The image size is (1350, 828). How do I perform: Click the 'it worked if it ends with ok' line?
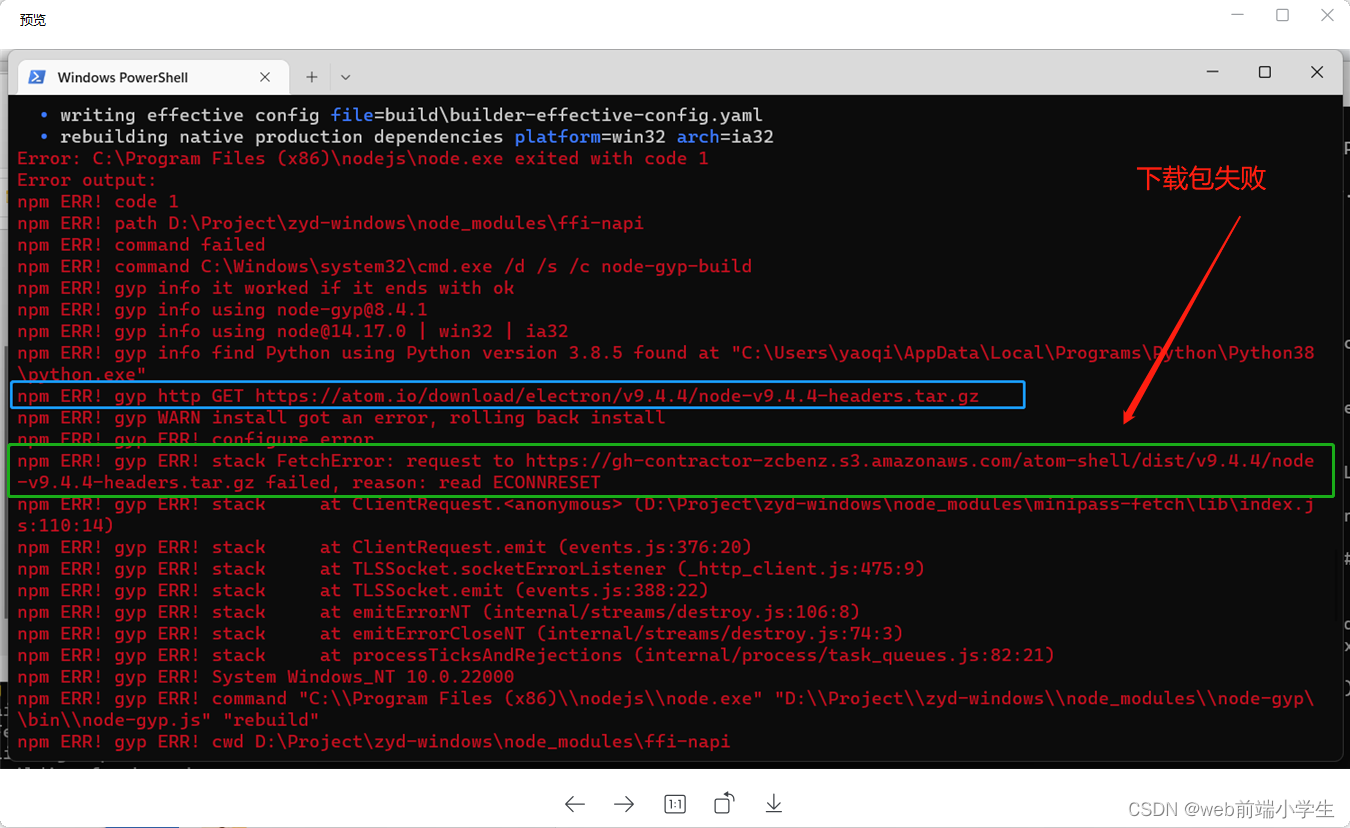point(266,288)
